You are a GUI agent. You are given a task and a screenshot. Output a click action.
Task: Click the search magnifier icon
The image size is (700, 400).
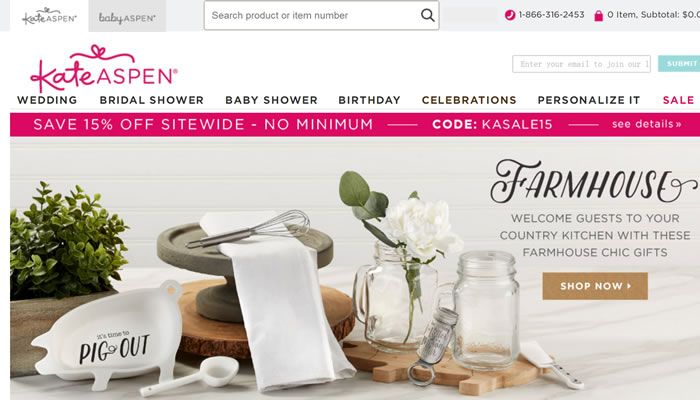[x=427, y=15]
